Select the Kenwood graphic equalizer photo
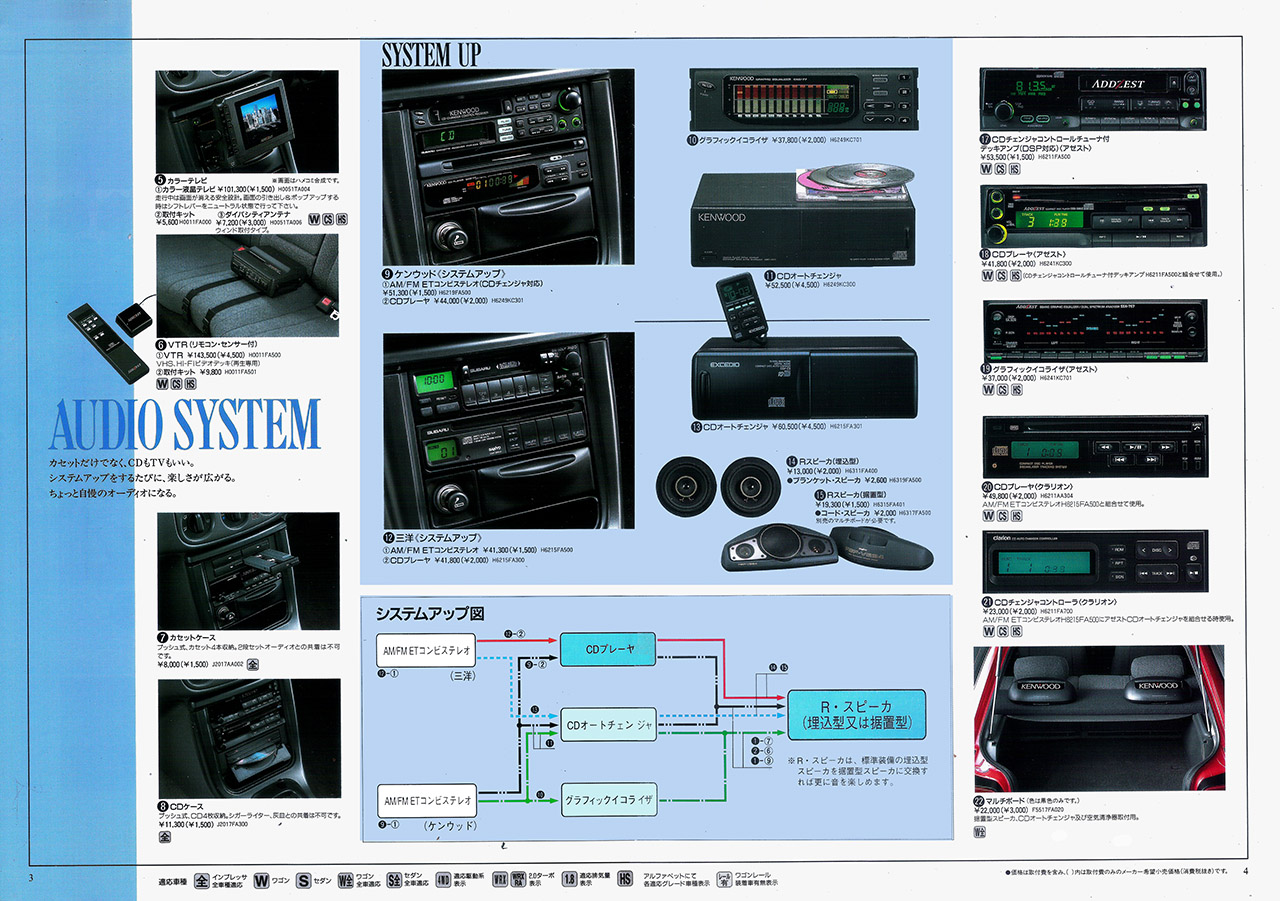This screenshot has height=901, width=1280. (802, 99)
